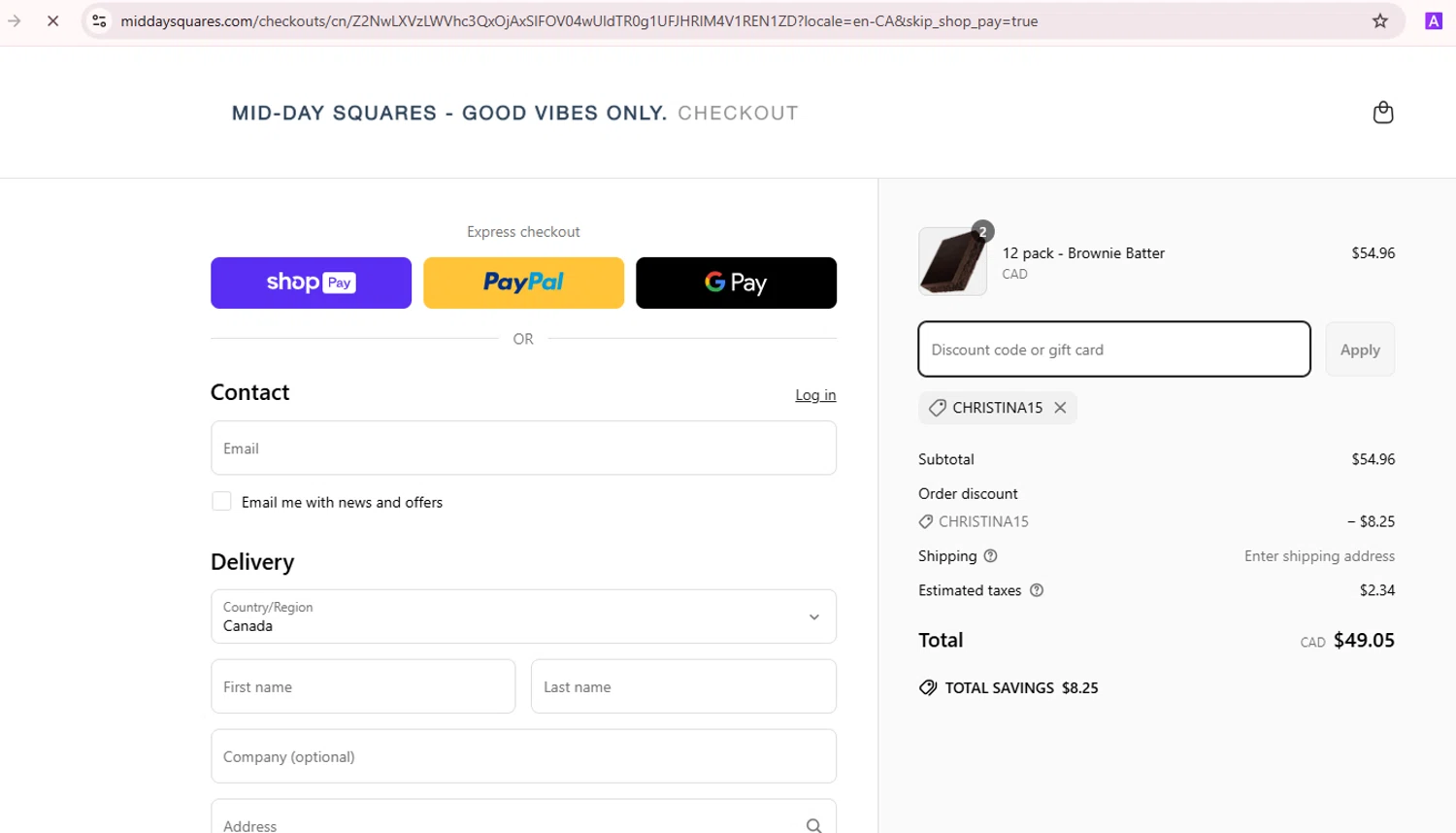Click the estimated taxes value $2.34
The height and width of the screenshot is (833, 1456).
click(x=1377, y=590)
